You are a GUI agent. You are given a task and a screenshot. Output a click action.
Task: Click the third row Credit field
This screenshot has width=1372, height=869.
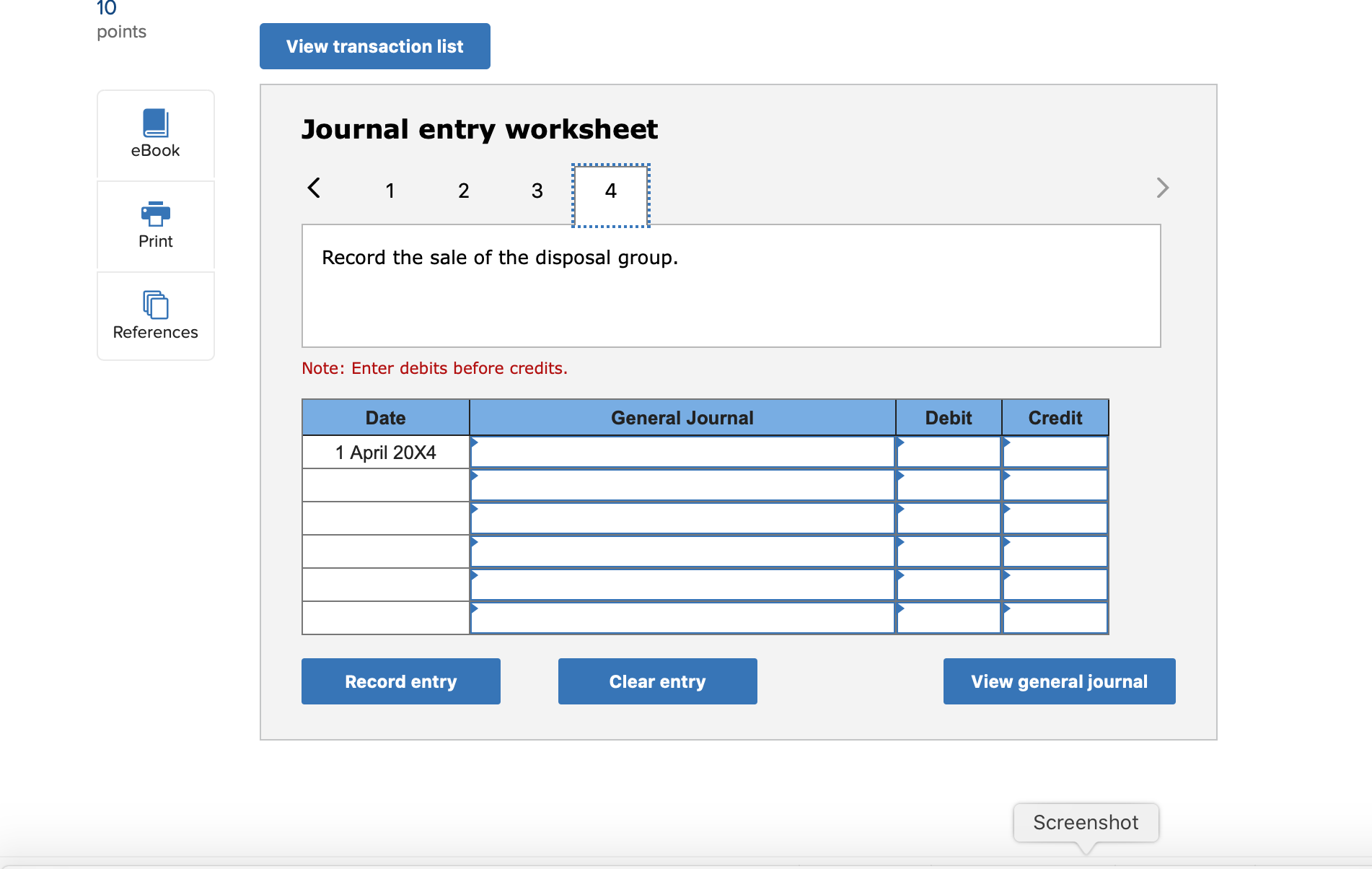(1055, 519)
